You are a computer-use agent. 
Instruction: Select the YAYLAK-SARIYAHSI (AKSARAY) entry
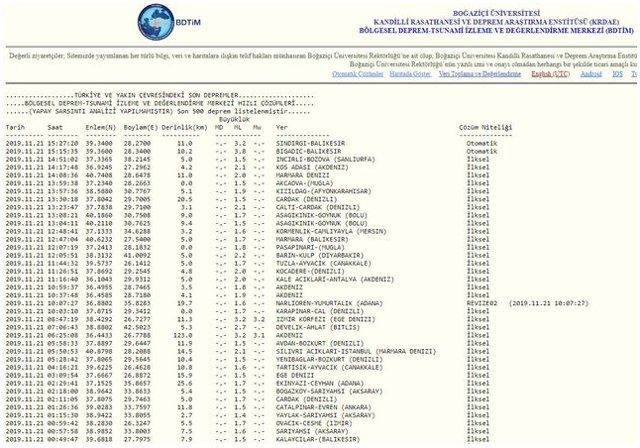(x=325, y=415)
